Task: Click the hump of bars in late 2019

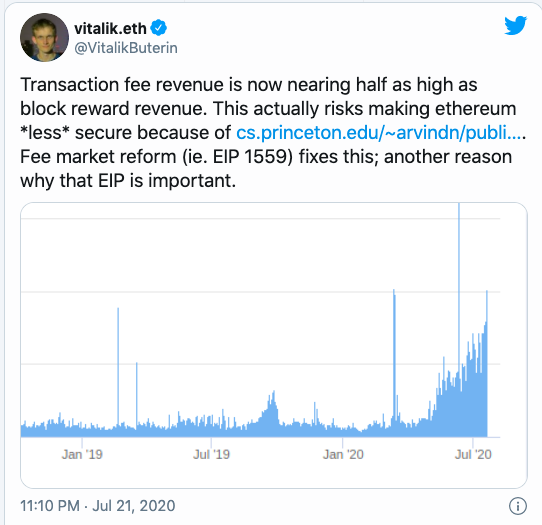Action: tap(271, 410)
